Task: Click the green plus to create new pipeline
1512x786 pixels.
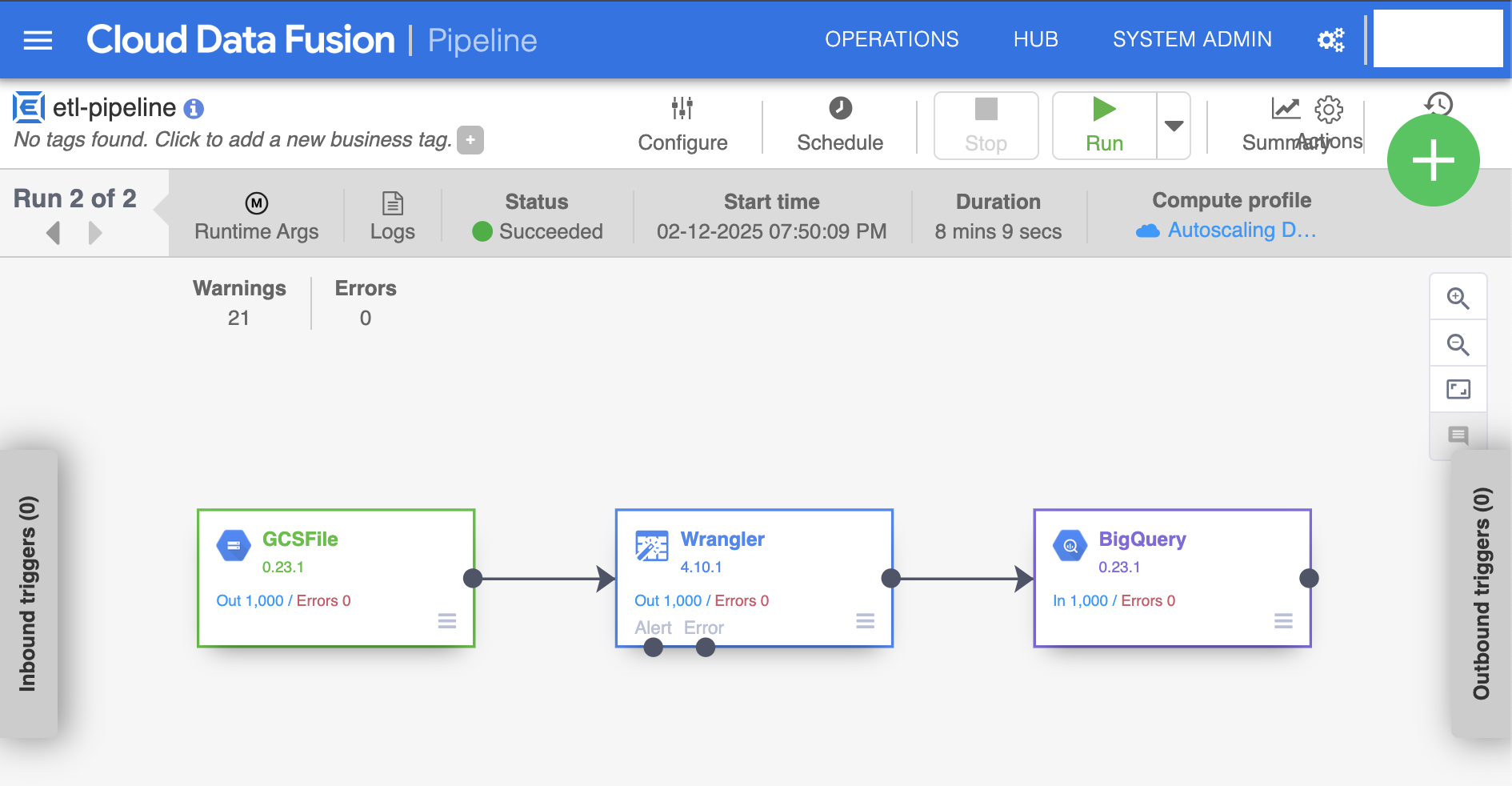Action: point(1433,159)
